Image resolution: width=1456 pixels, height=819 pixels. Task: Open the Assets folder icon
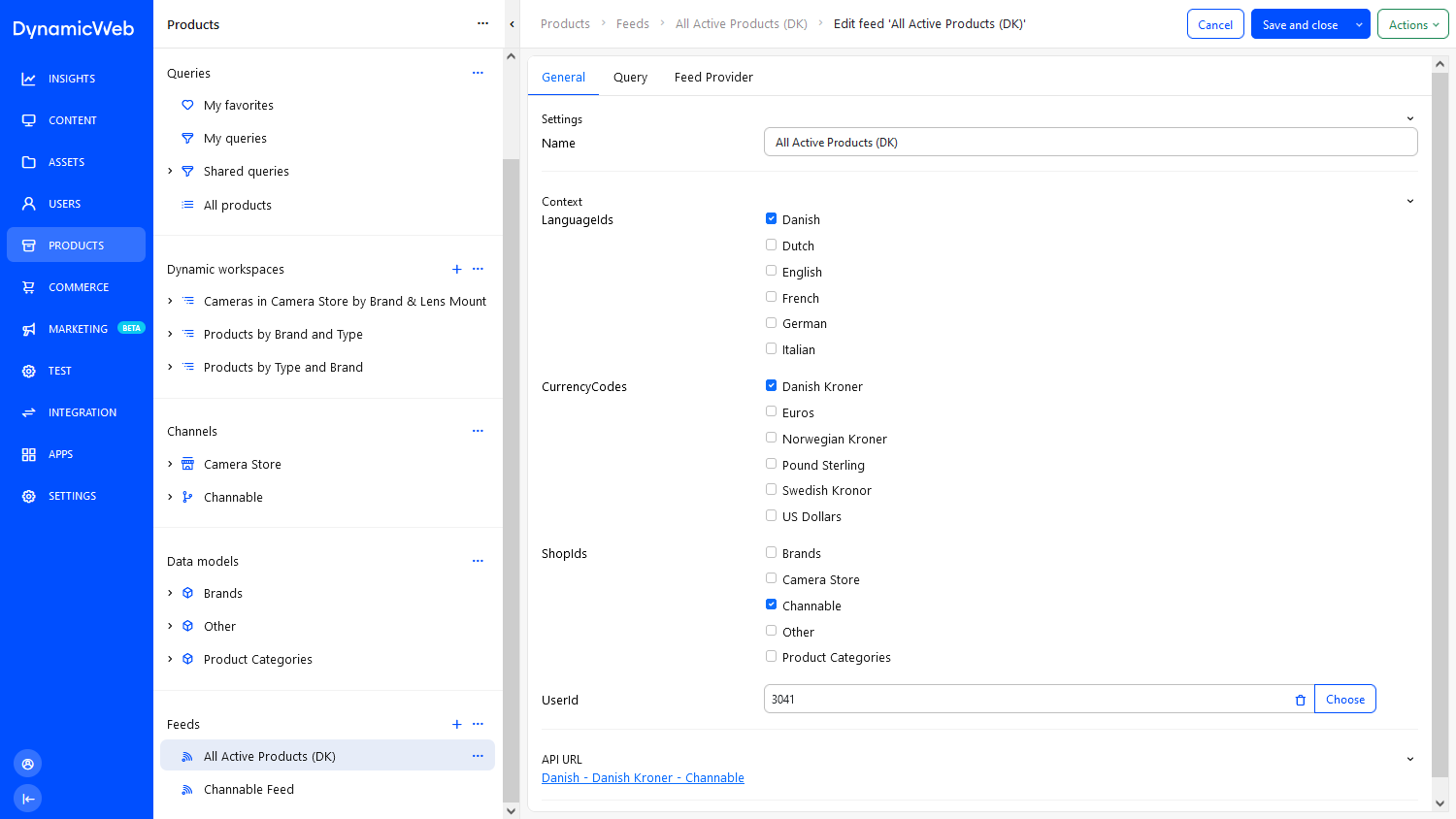pyautogui.click(x=29, y=162)
